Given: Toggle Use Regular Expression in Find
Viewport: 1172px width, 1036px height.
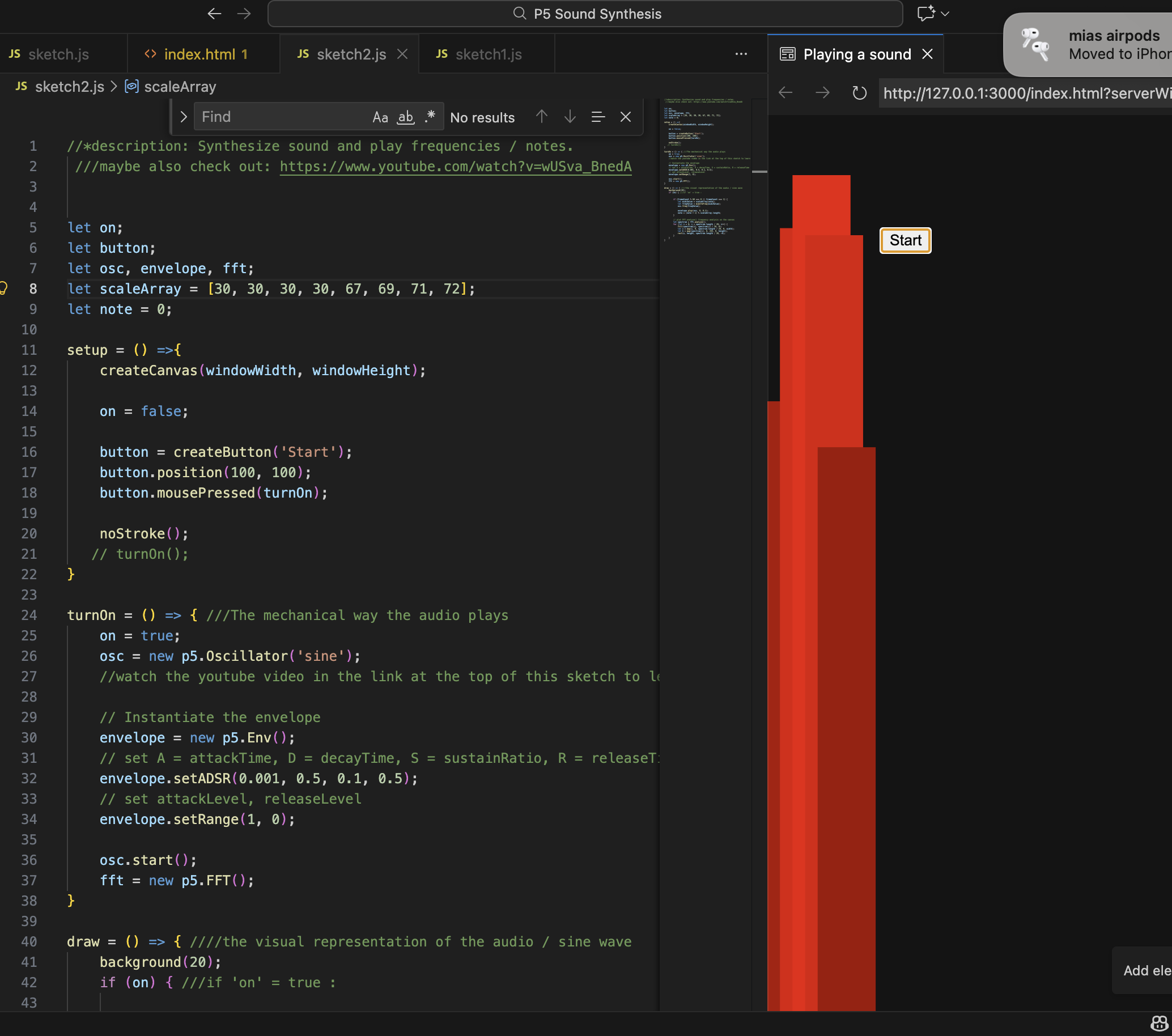Looking at the screenshot, I should 430,117.
